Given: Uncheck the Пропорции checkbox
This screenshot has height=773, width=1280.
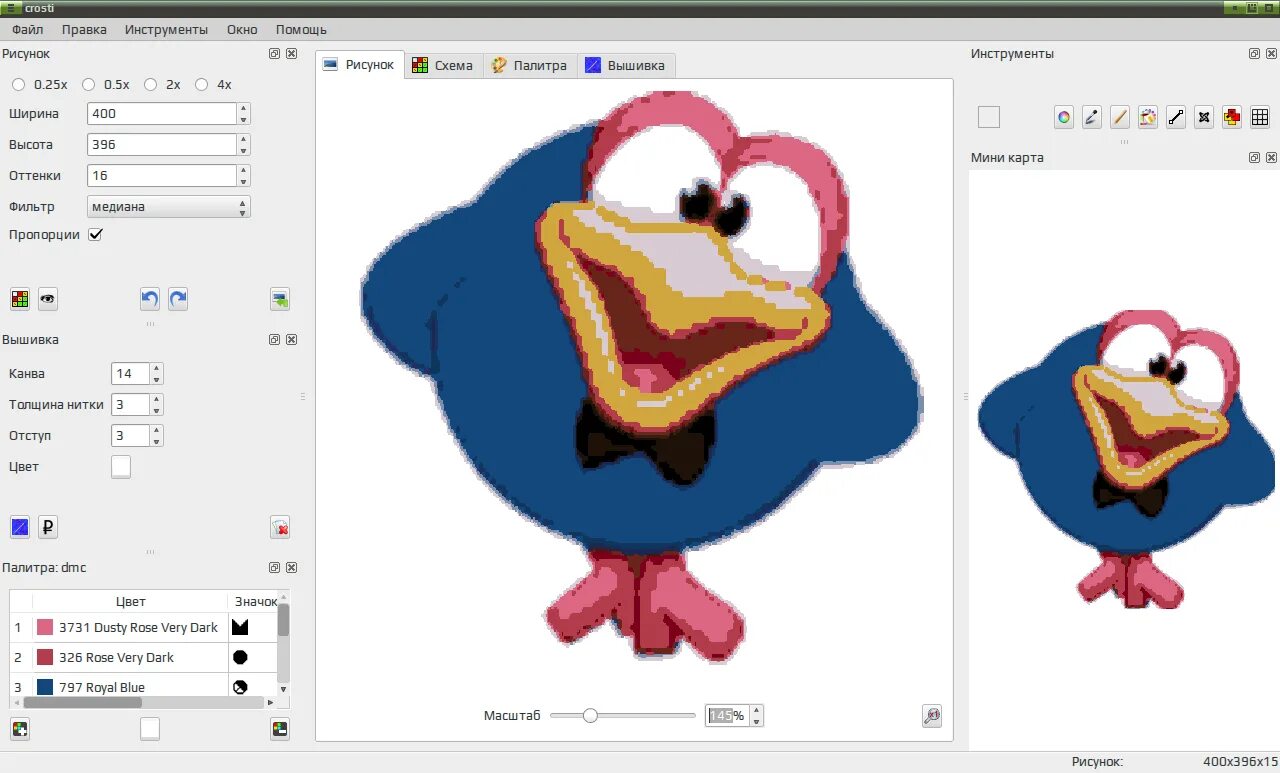Looking at the screenshot, I should 96,235.
